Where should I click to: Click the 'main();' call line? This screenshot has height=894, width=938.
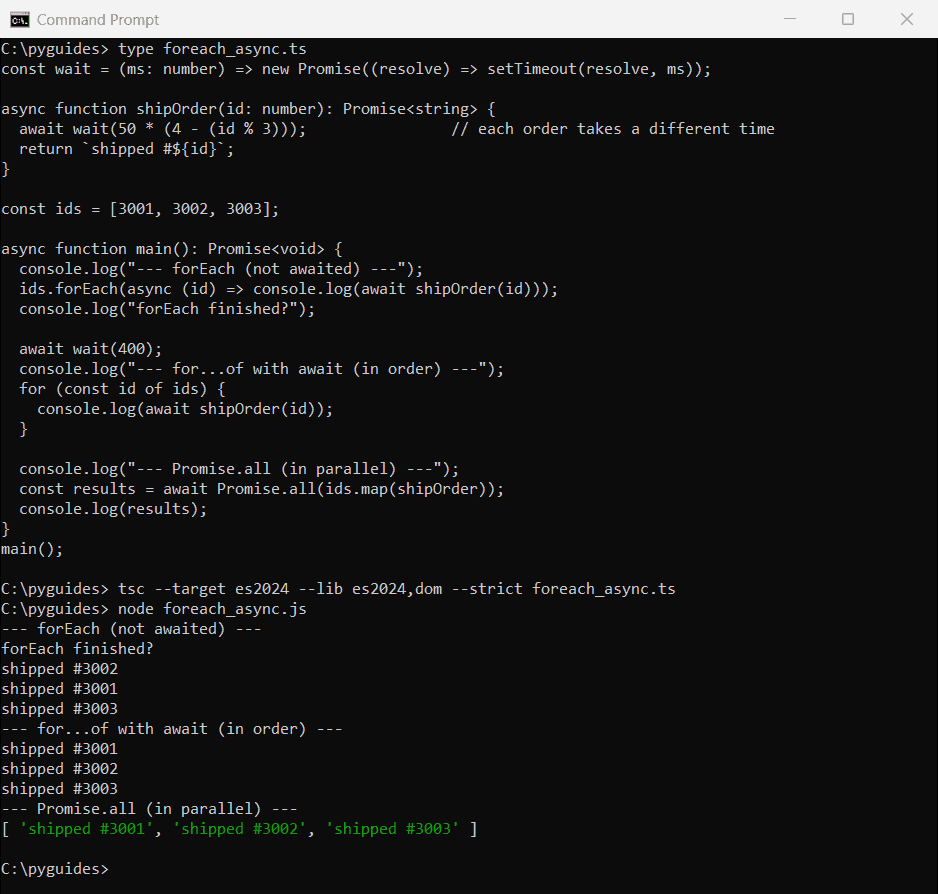pos(32,549)
